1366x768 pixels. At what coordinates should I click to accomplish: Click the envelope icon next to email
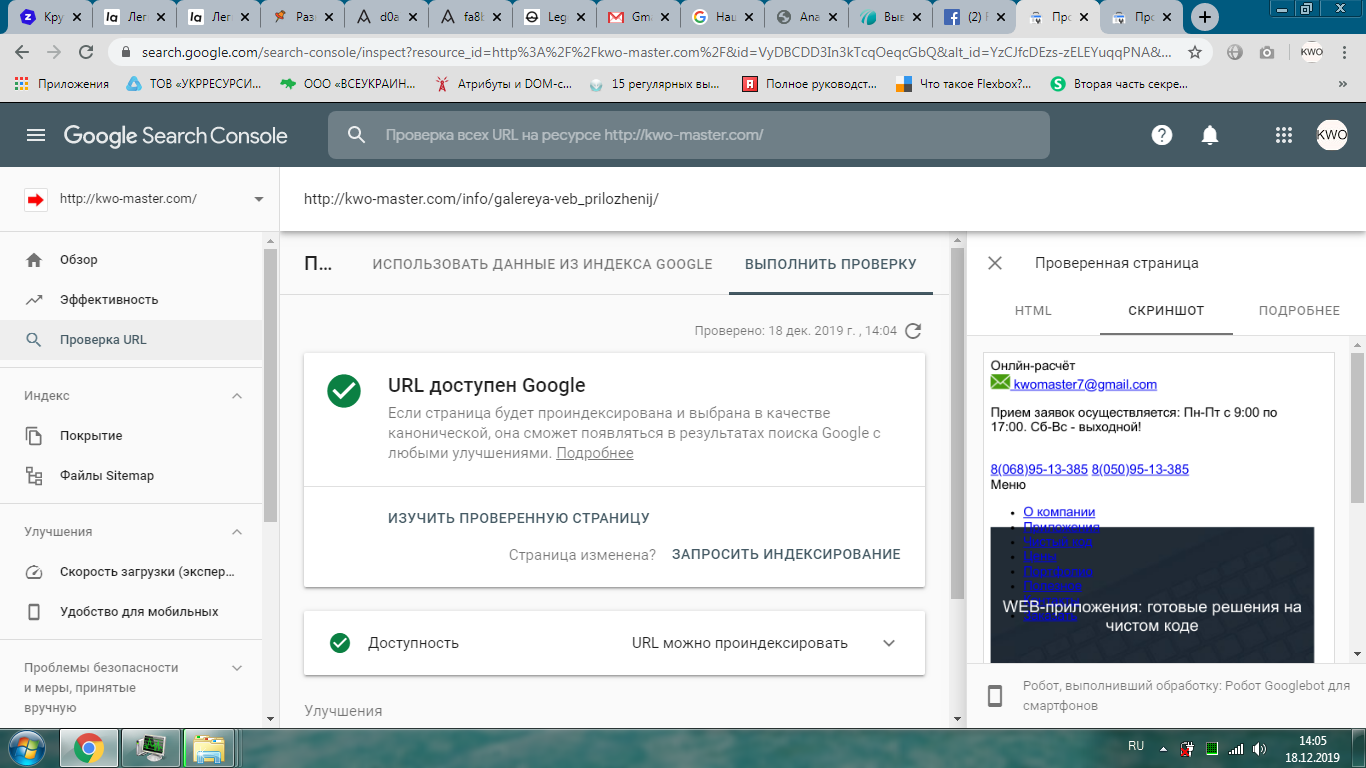(x=1000, y=383)
